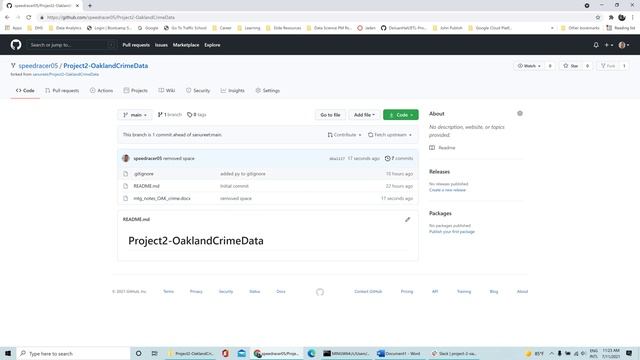Screen dimensions: 640x360
Task: Edit README with the pencil icon
Action: [407, 220]
